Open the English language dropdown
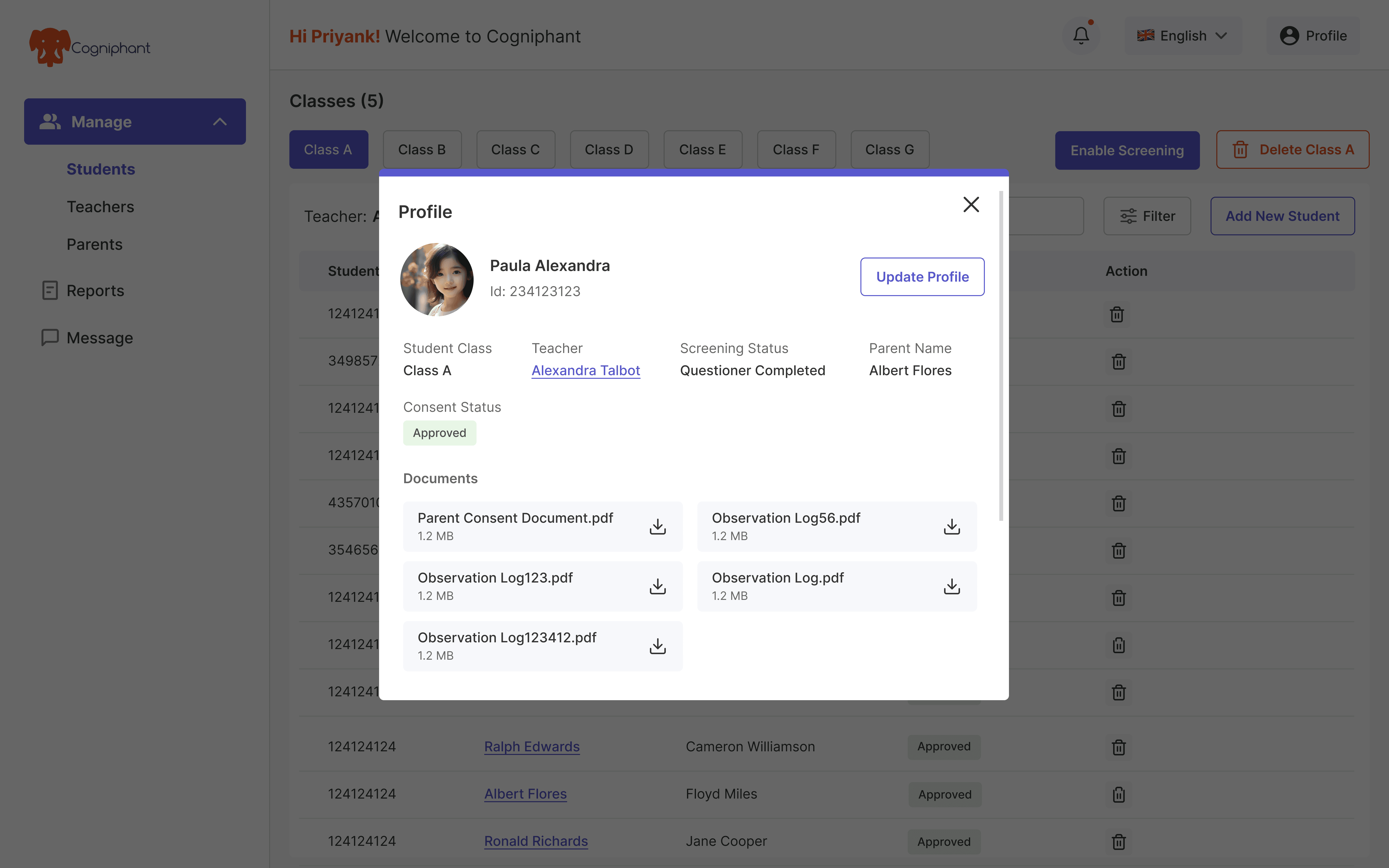This screenshot has height=868, width=1389. (1182, 36)
